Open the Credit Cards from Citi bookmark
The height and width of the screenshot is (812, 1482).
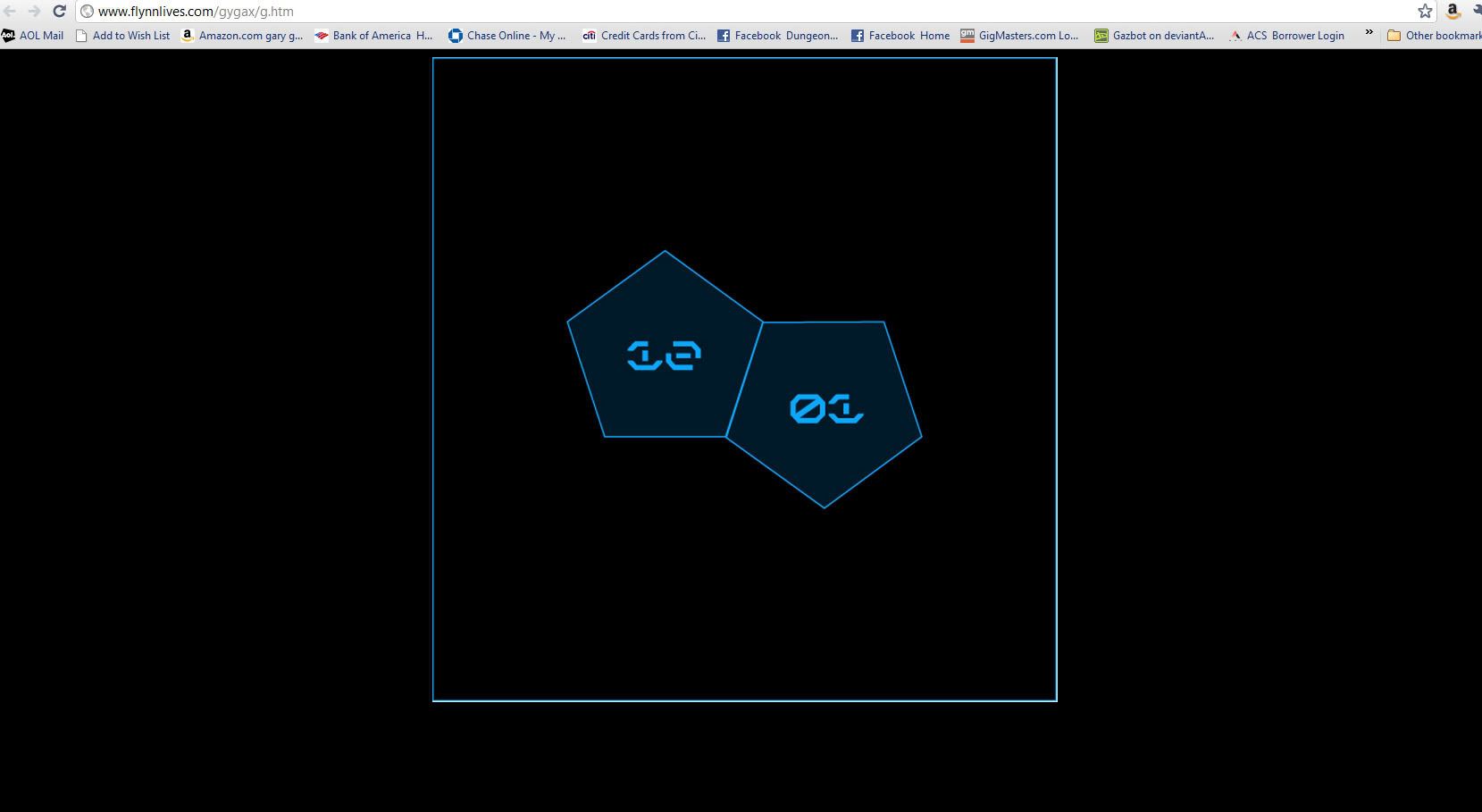pos(644,36)
